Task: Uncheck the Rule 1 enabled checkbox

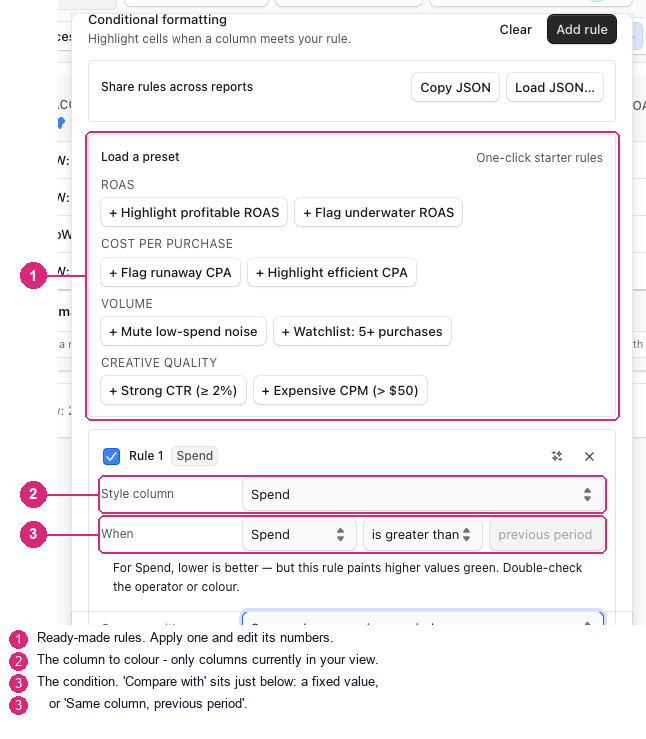Action: point(111,456)
